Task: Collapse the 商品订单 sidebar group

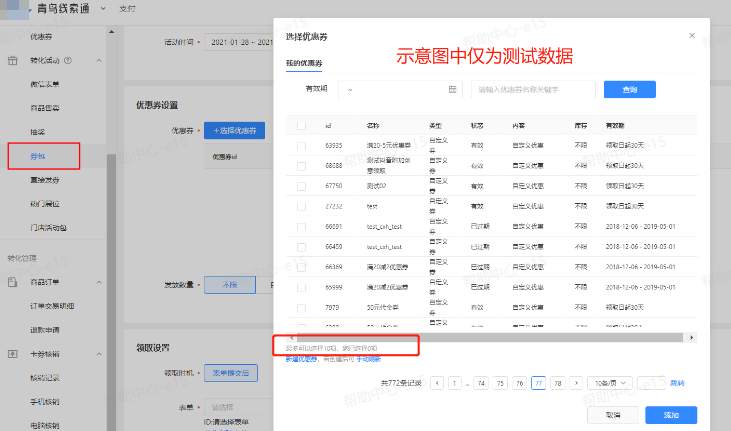Action: point(99,282)
